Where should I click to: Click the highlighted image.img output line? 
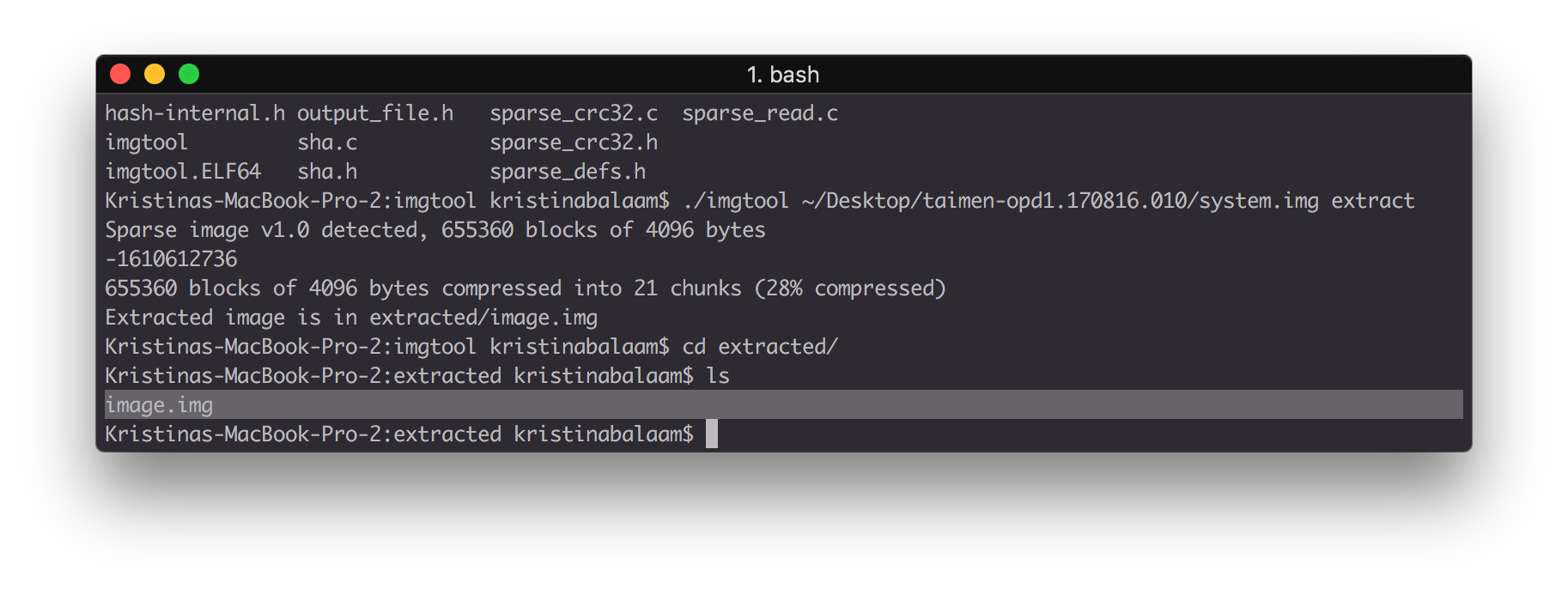point(783,404)
